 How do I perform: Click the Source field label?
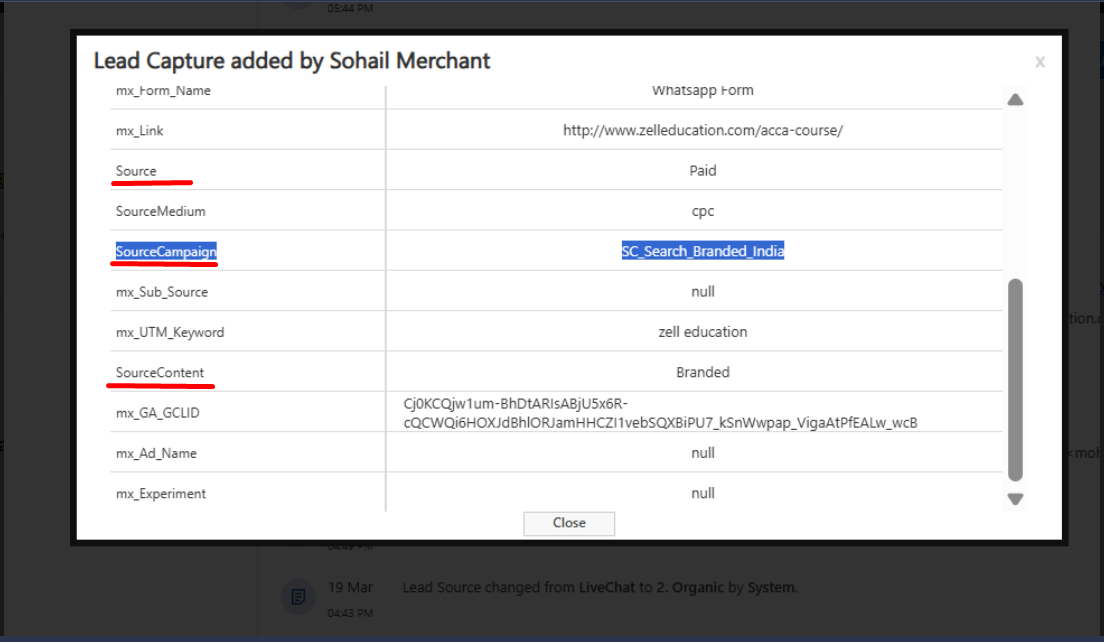(136, 171)
